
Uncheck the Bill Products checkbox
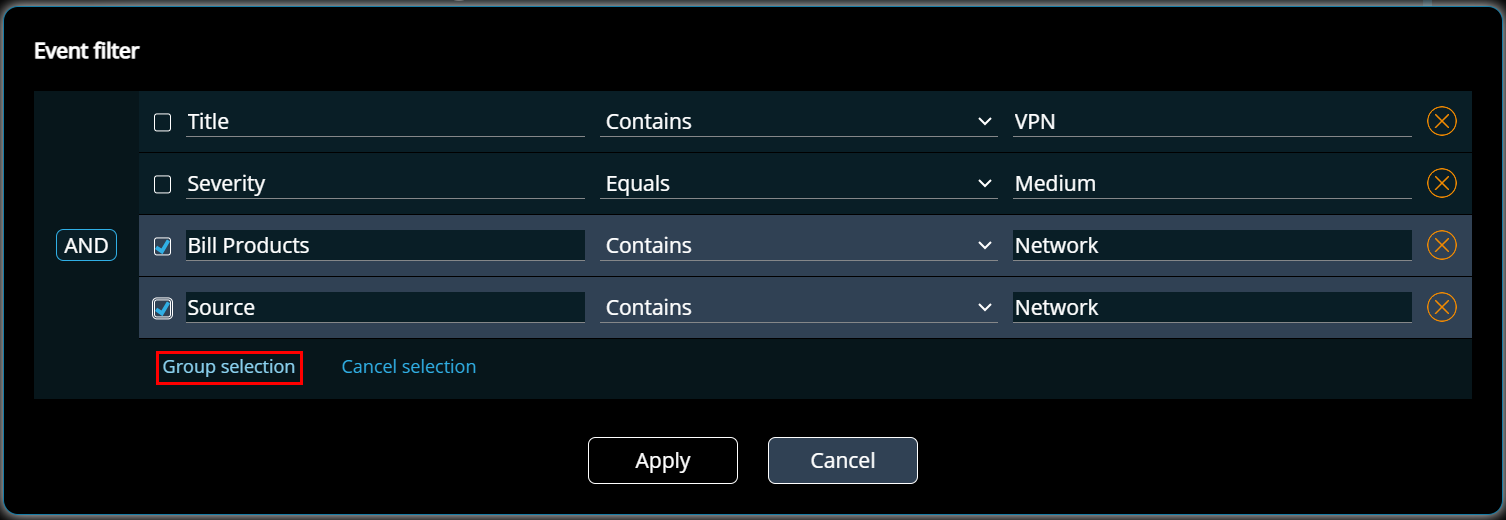point(162,247)
